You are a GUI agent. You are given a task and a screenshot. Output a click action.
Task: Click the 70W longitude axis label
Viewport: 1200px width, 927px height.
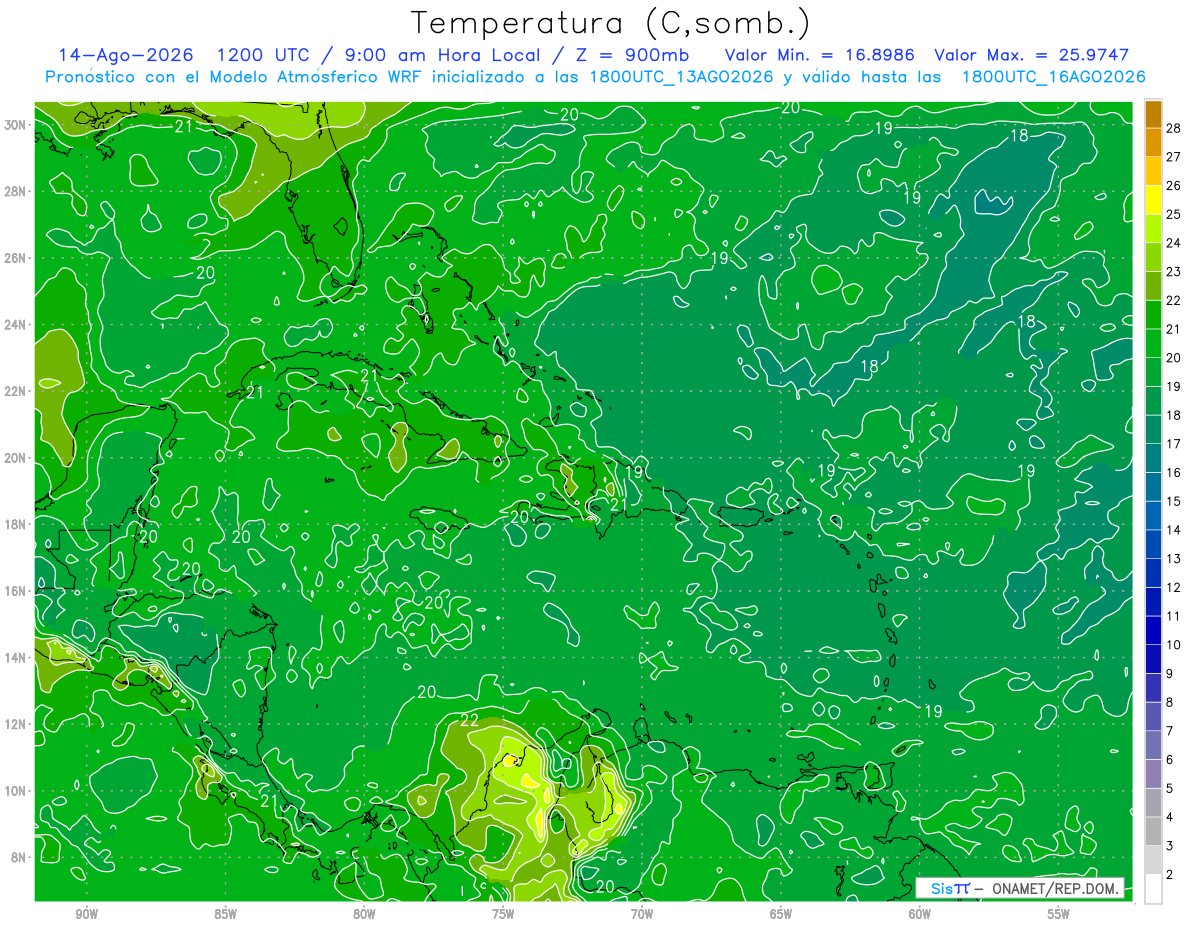click(x=642, y=914)
